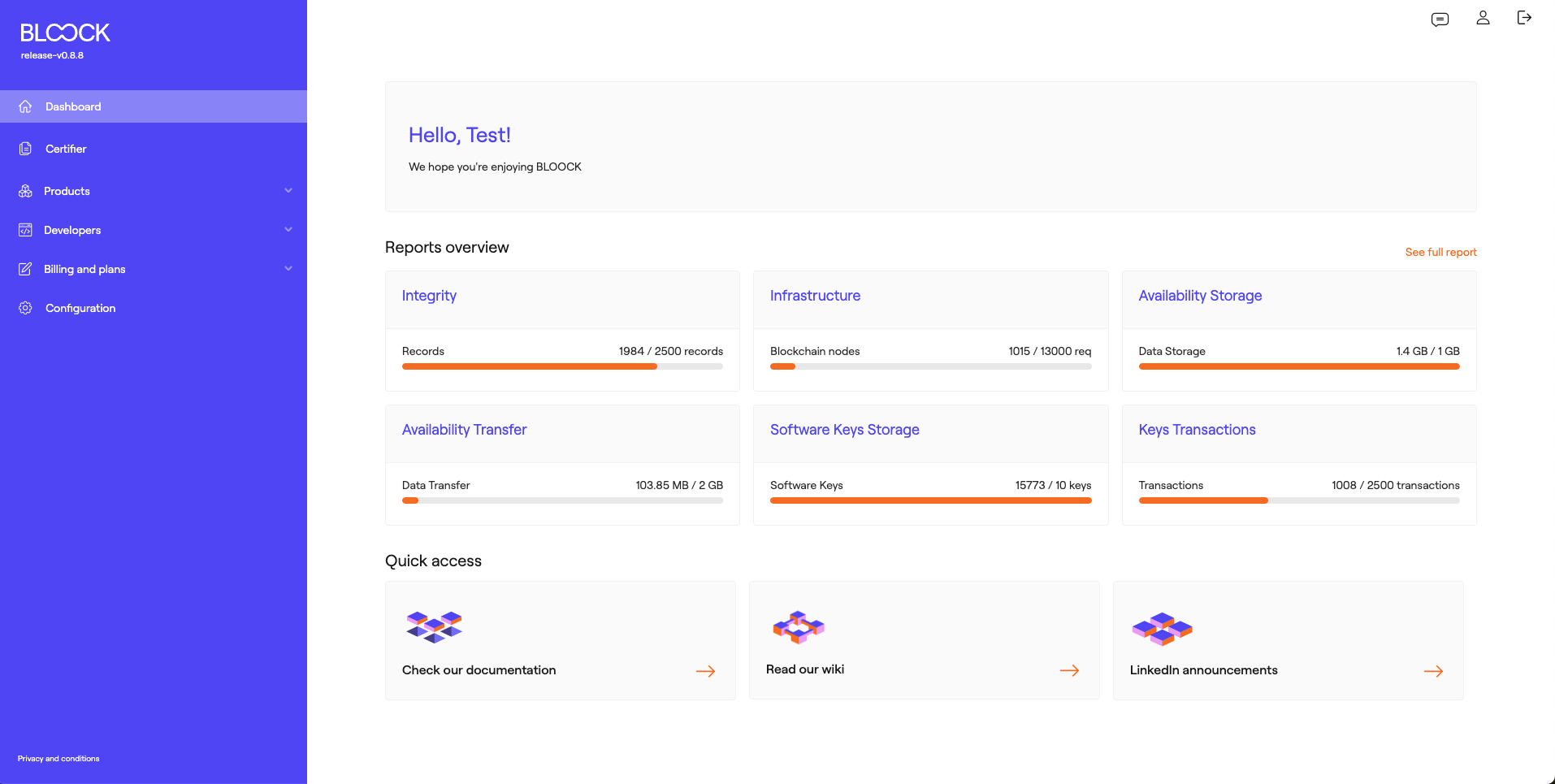Image resolution: width=1555 pixels, height=784 pixels.
Task: Open Certifier from the sidebar
Action: pos(154,149)
